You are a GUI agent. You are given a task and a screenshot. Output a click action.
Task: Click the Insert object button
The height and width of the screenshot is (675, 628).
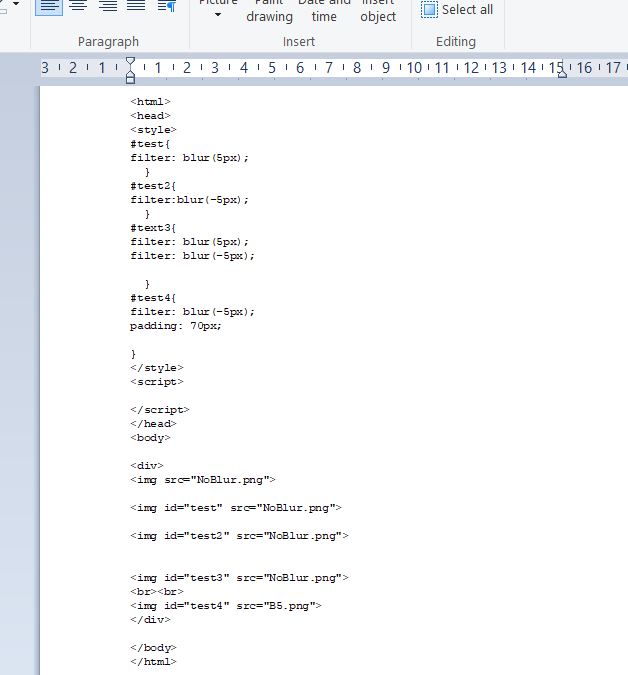click(378, 11)
